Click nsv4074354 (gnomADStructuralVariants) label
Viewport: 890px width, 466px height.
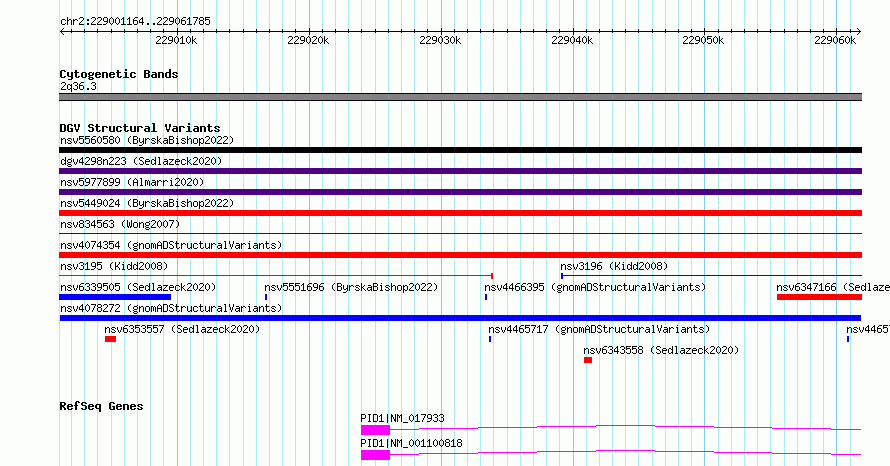point(171,245)
